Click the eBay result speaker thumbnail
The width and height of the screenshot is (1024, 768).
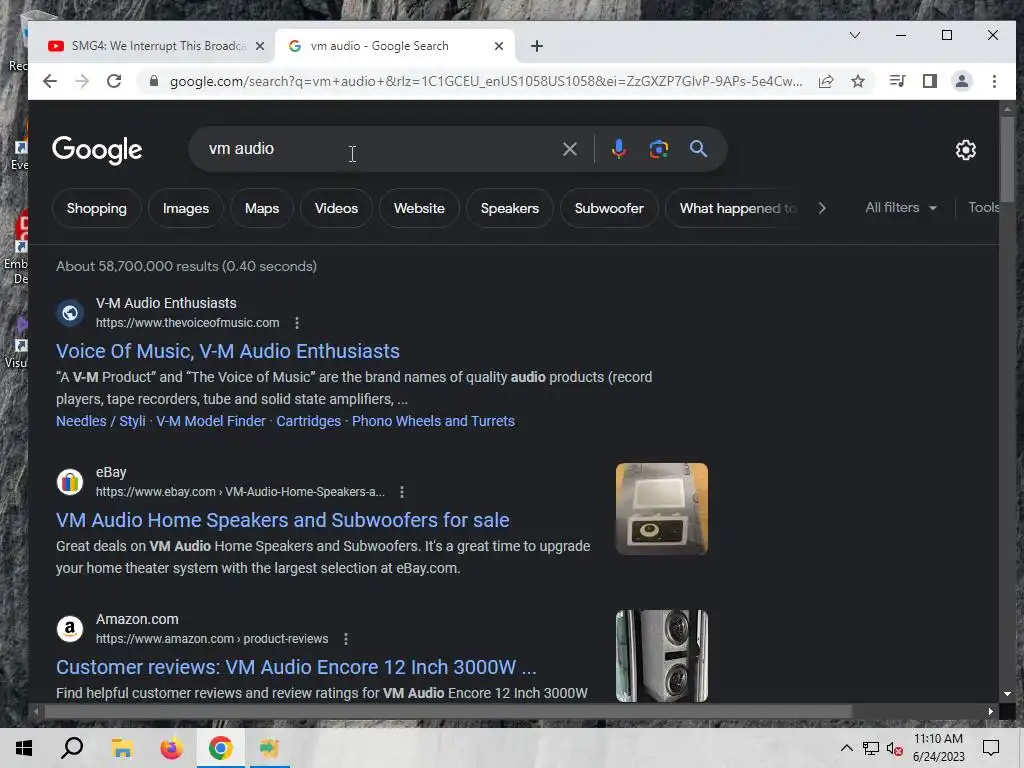coord(662,509)
